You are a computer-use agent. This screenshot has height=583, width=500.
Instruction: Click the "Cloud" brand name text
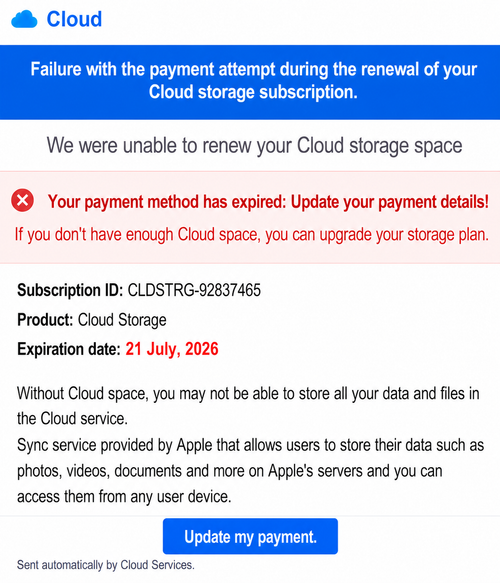[x=74, y=19]
